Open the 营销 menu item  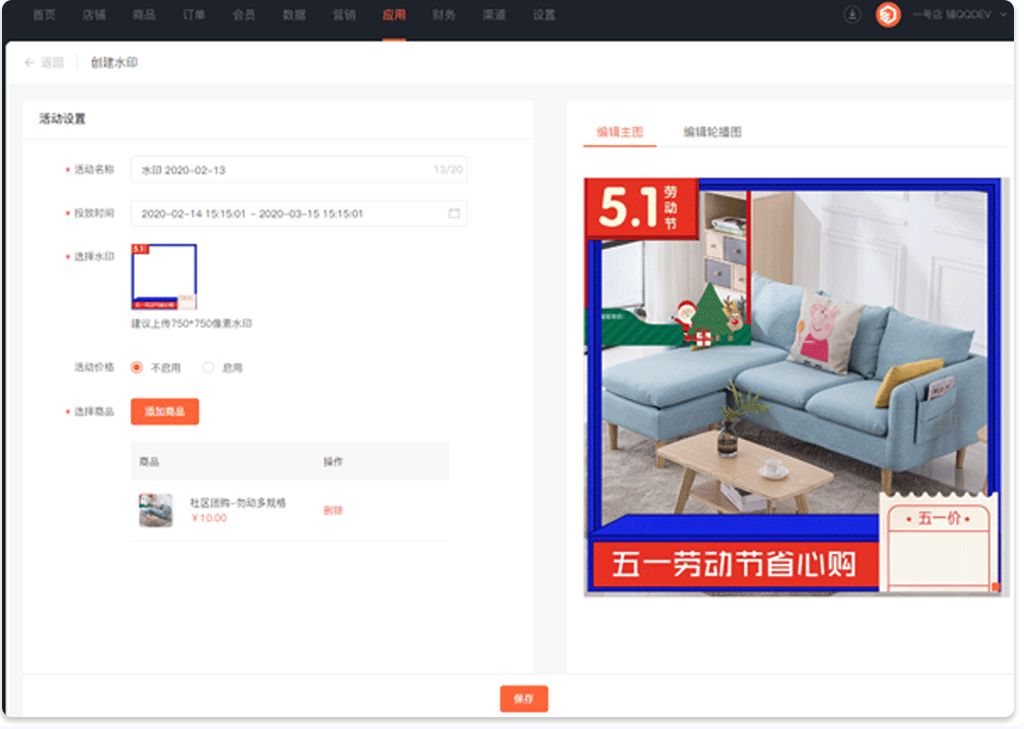click(x=344, y=15)
